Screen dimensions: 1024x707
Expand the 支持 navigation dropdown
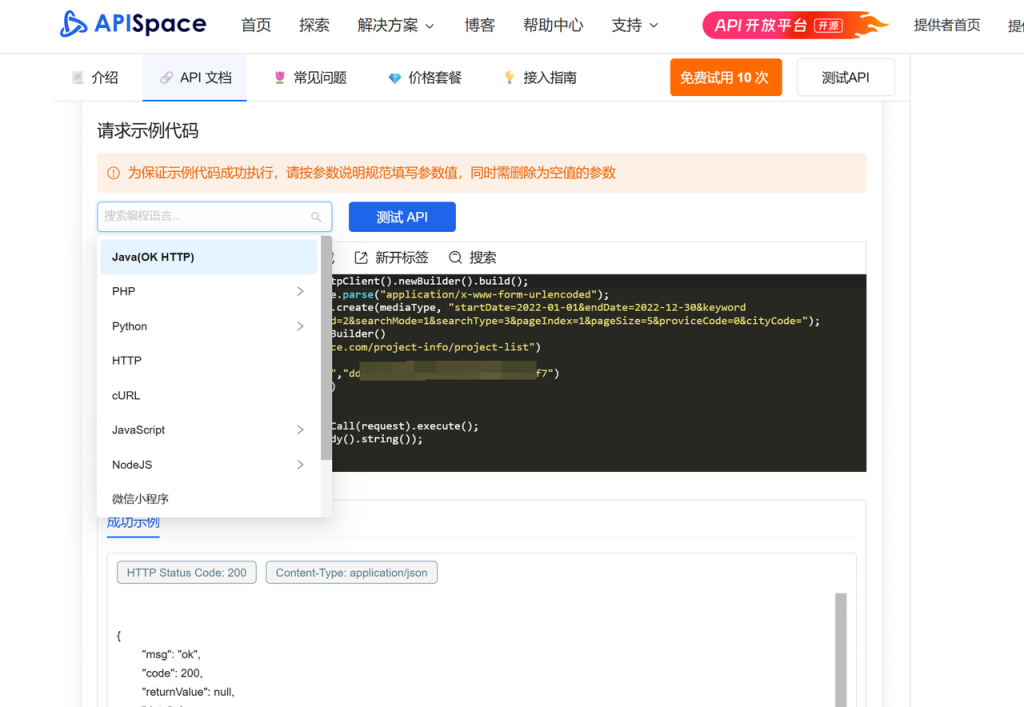point(635,25)
